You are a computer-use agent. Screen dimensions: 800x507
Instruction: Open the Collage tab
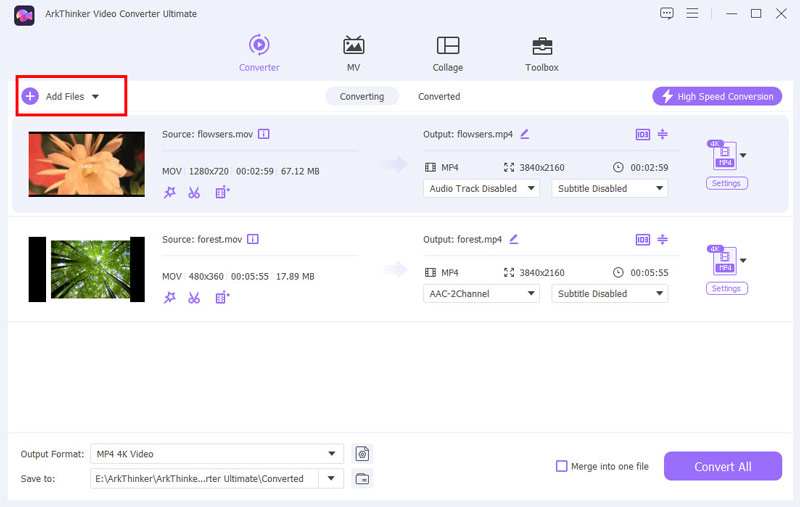coord(447,53)
